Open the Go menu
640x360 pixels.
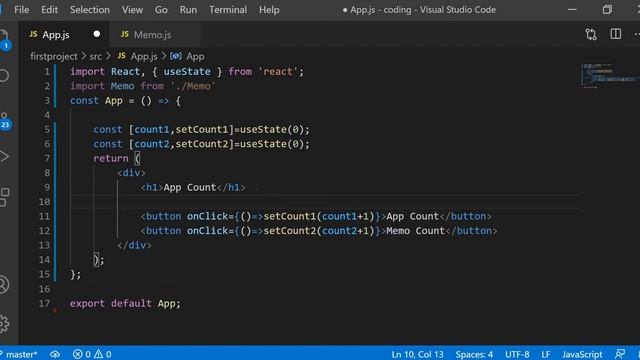point(161,10)
